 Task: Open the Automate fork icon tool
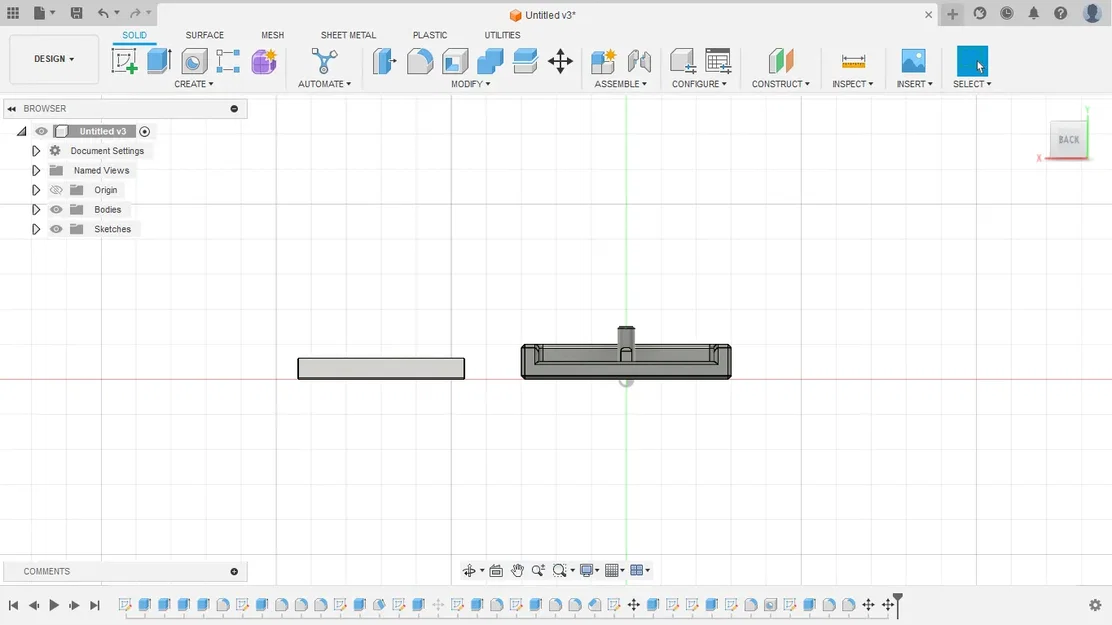coord(324,61)
